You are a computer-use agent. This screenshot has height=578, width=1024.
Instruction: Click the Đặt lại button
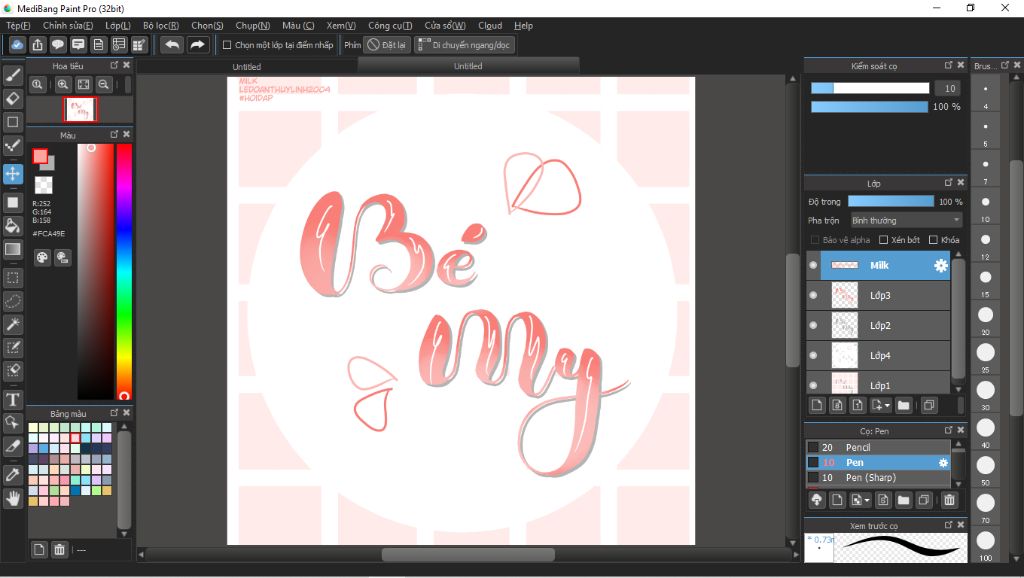click(387, 45)
